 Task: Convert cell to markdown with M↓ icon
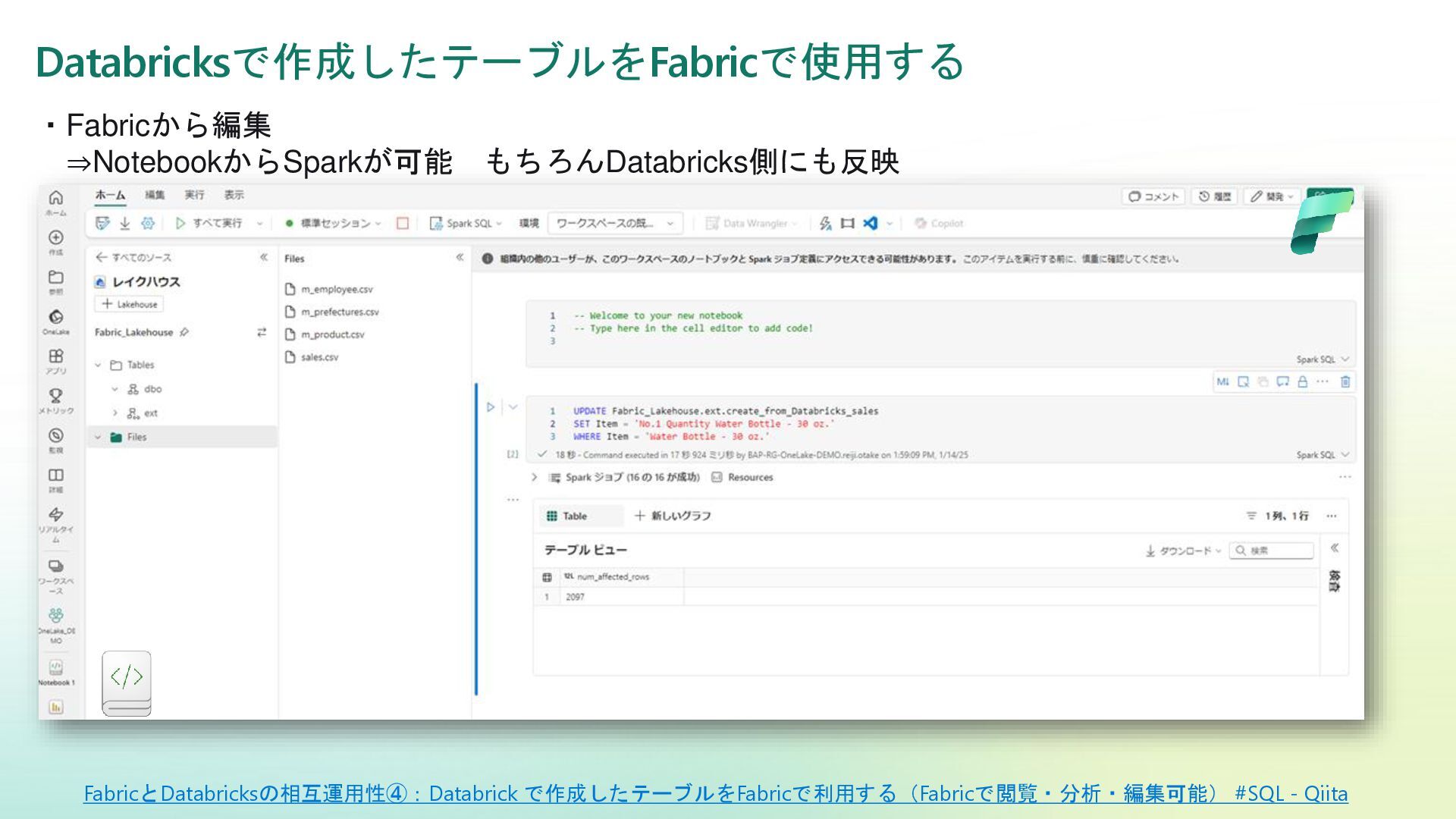click(1222, 381)
